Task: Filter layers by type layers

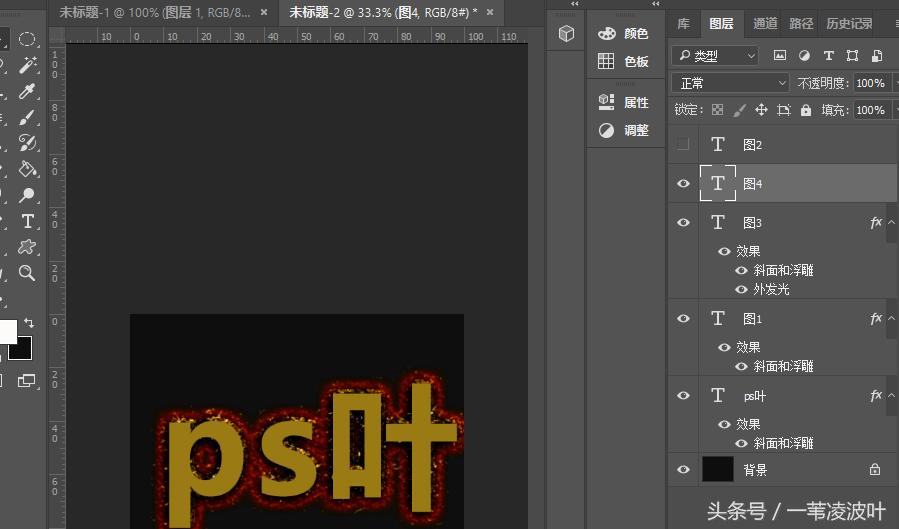Action: click(828, 56)
